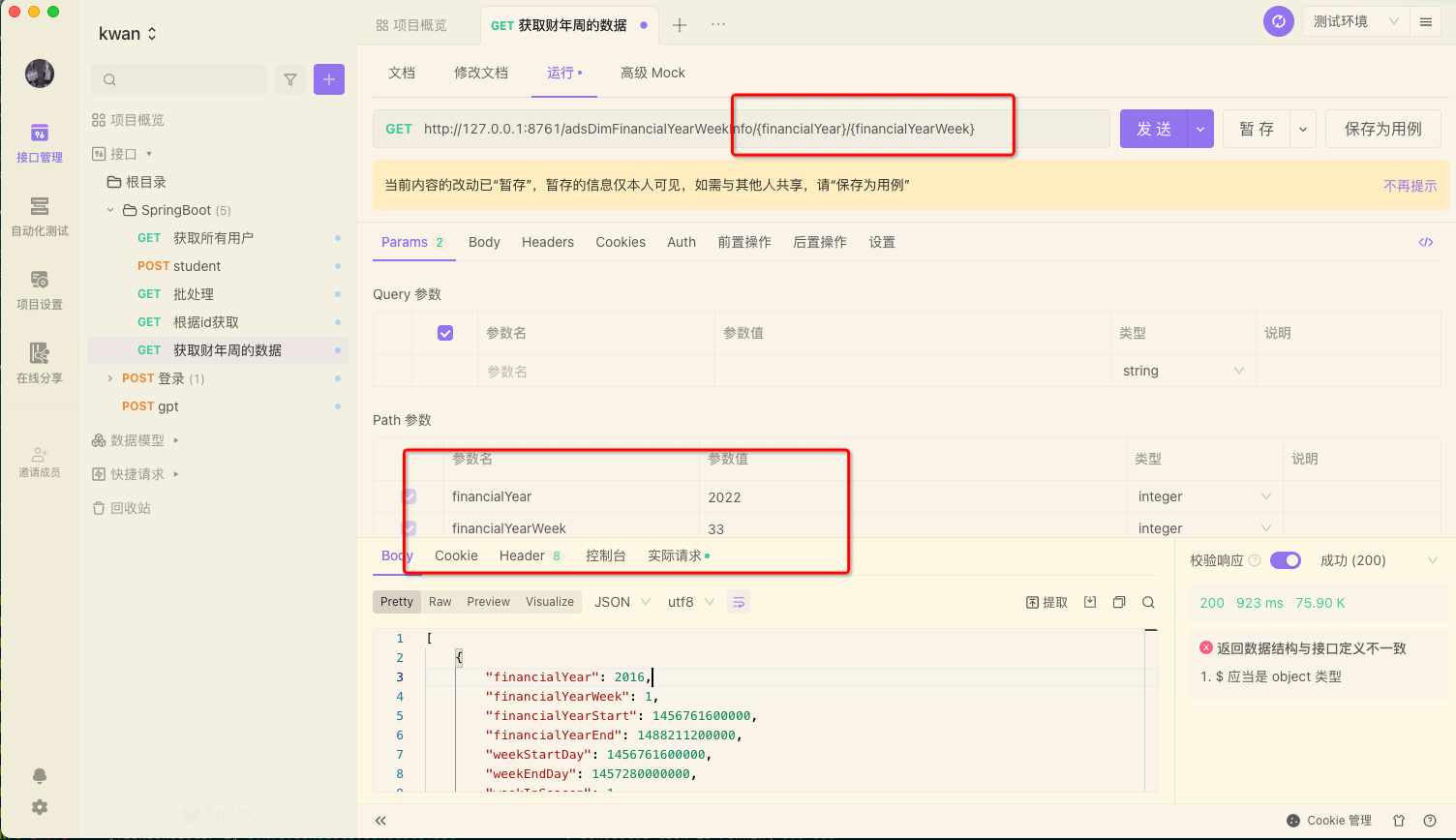Open the hamburger menu at top right

point(1426,21)
